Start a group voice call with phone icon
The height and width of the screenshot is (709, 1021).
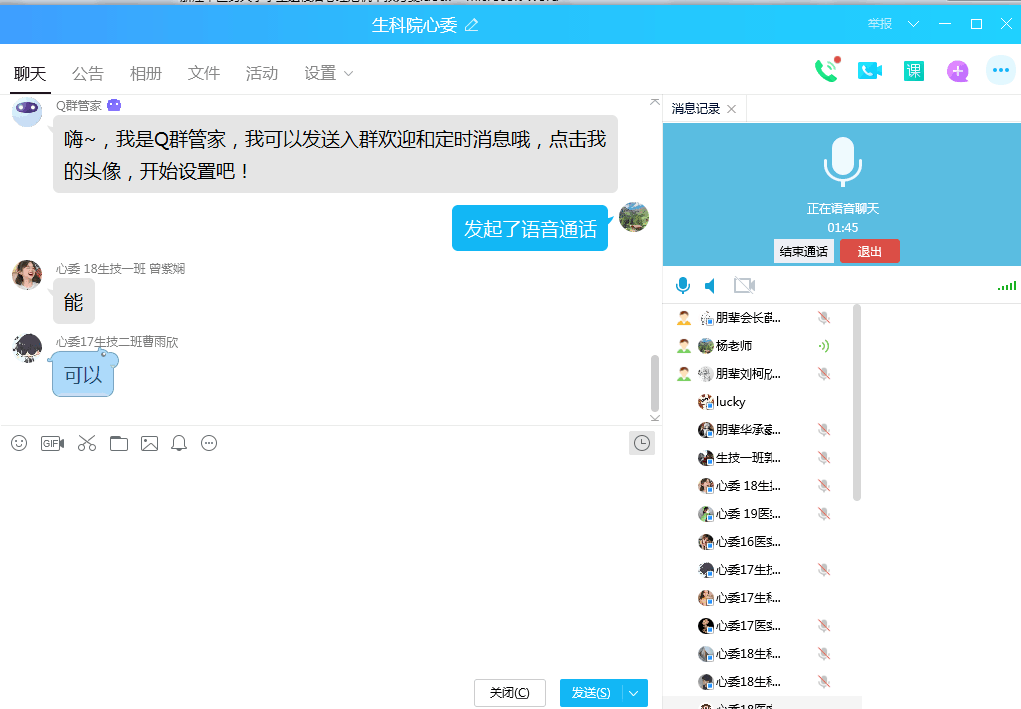point(826,71)
